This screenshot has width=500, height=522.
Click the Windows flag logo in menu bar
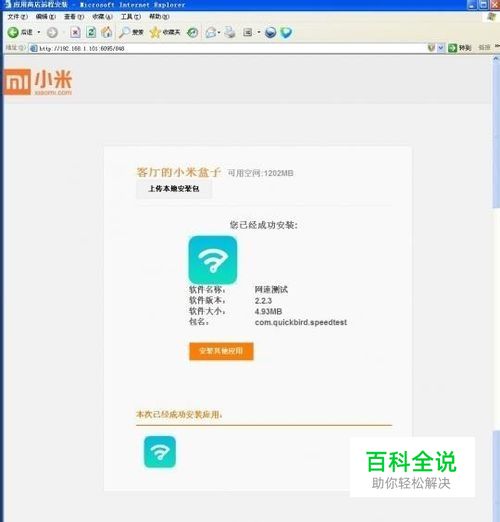pos(491,17)
